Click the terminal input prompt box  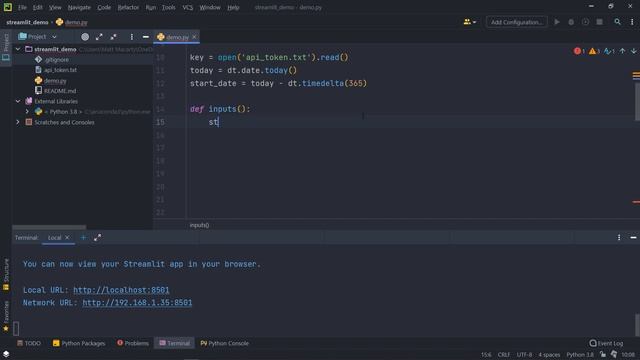pos(16,328)
